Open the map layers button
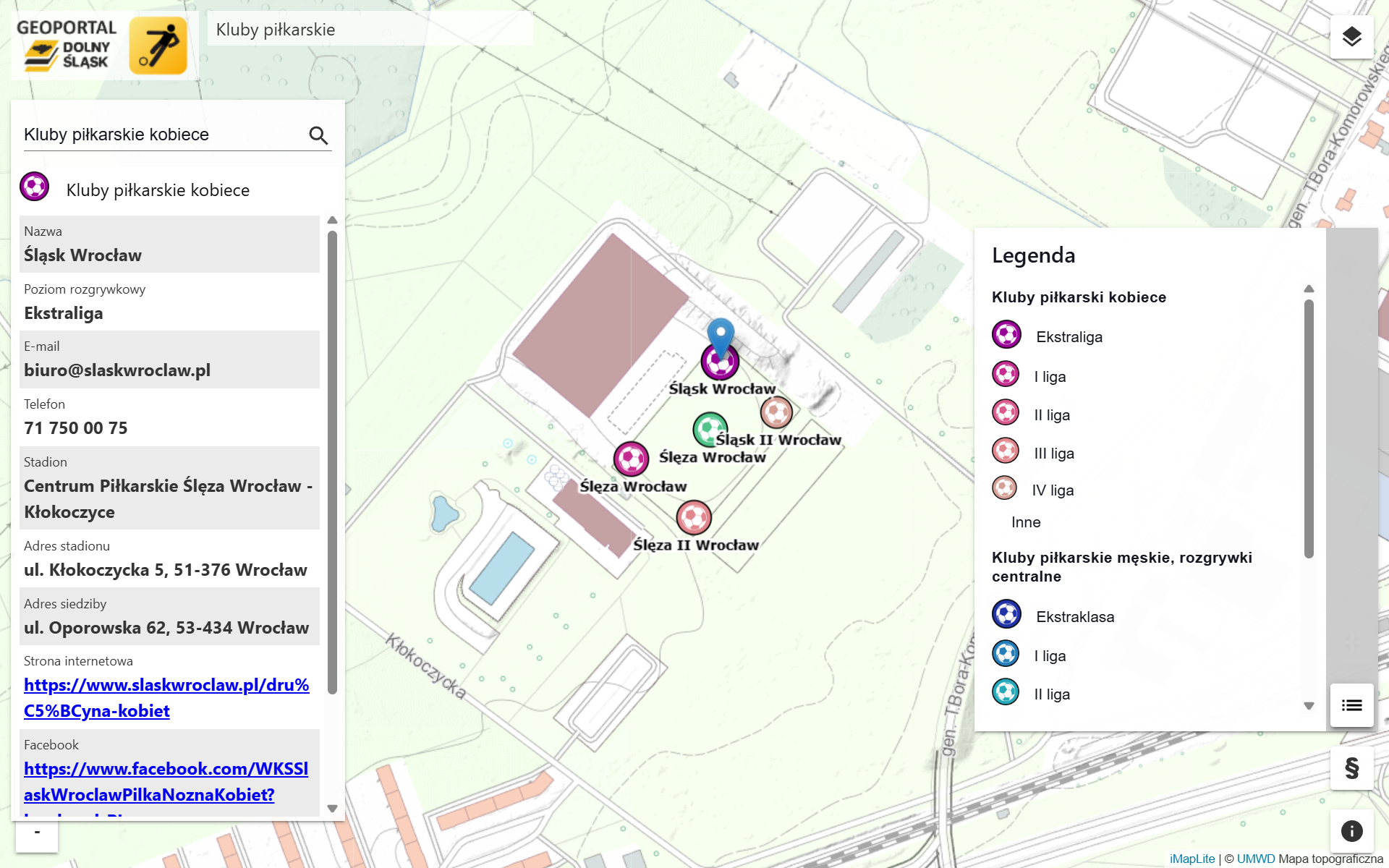Image resolution: width=1389 pixels, height=868 pixels. [x=1351, y=37]
